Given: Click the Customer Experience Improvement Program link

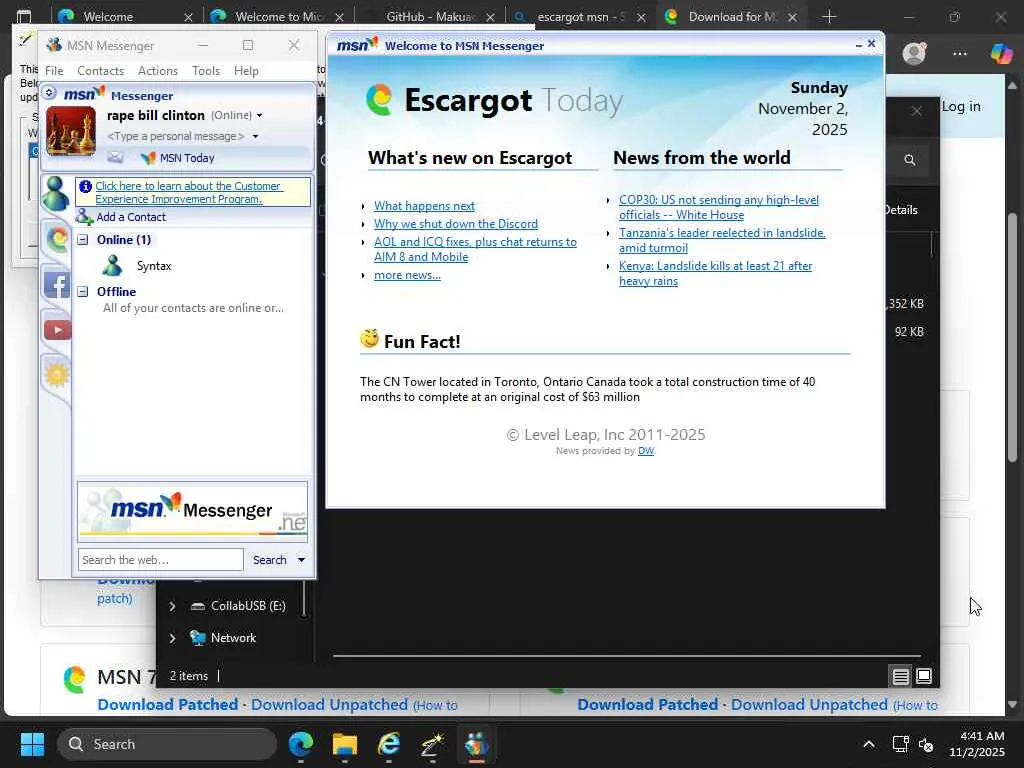Looking at the screenshot, I should click(188, 193).
